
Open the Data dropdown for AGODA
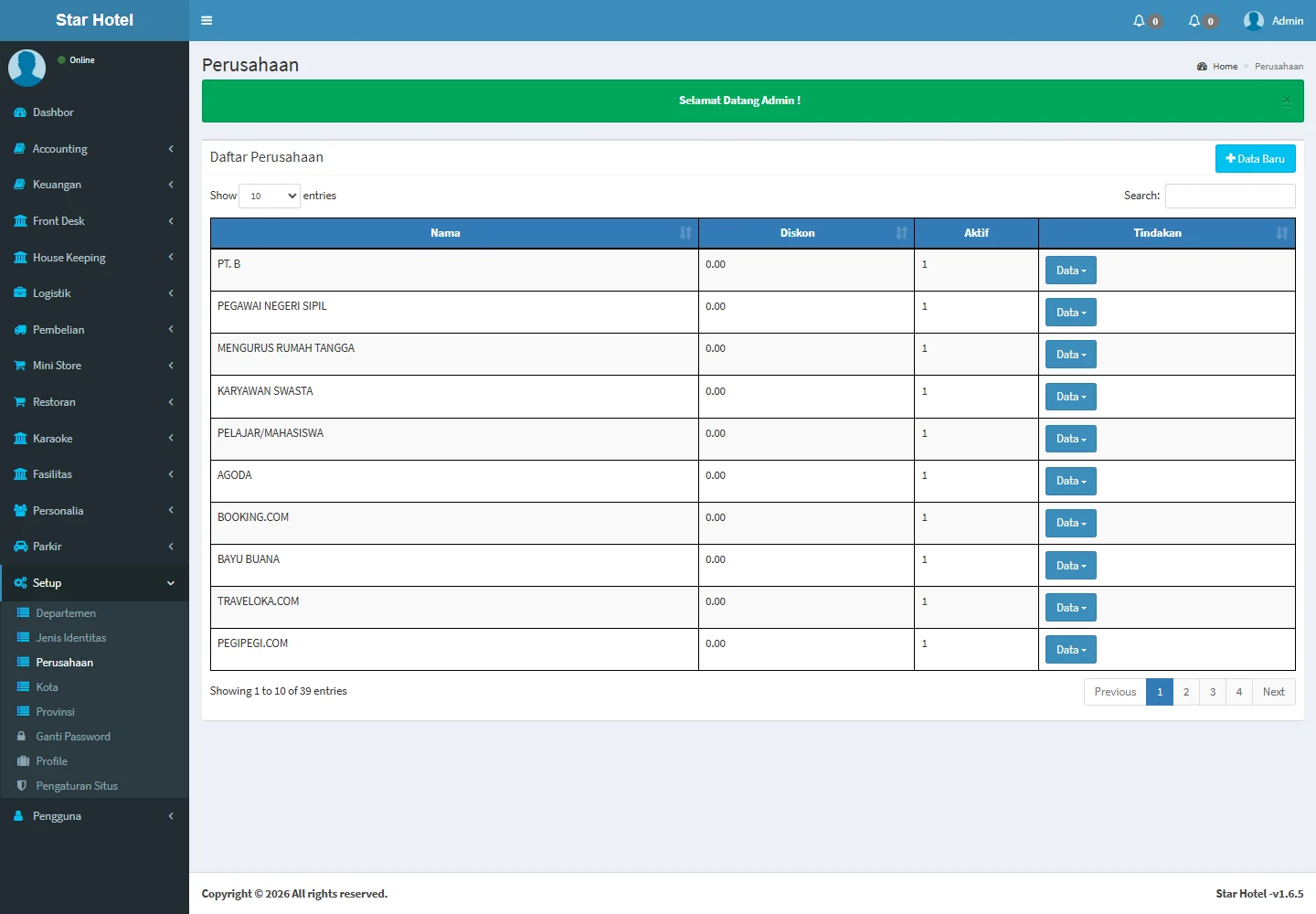click(x=1070, y=481)
